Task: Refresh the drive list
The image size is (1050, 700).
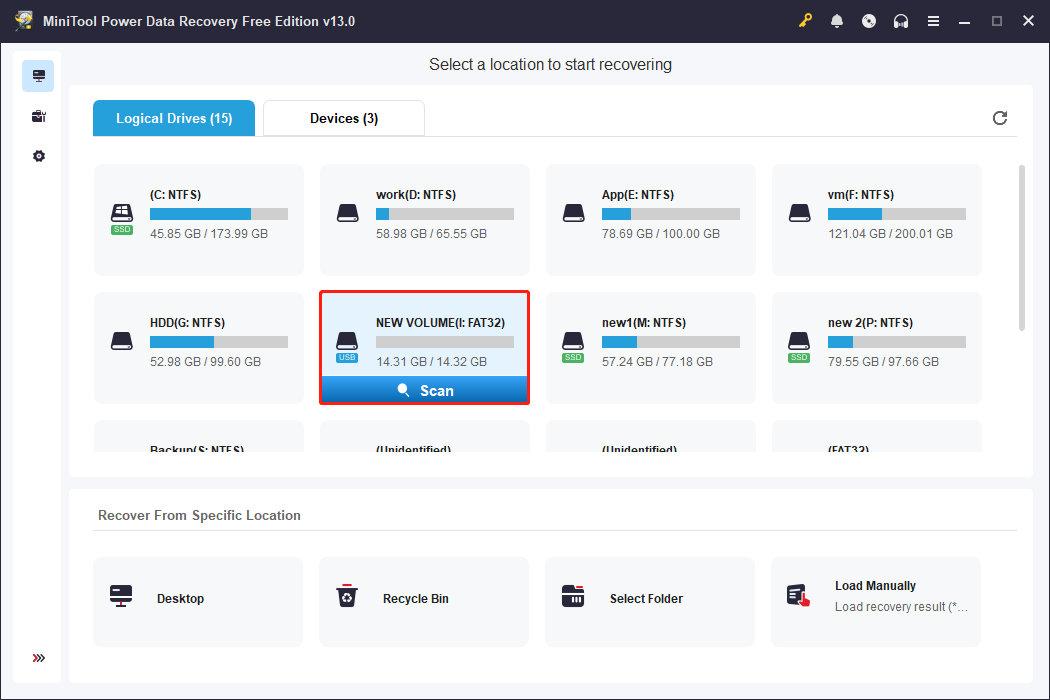Action: click(x=1000, y=118)
